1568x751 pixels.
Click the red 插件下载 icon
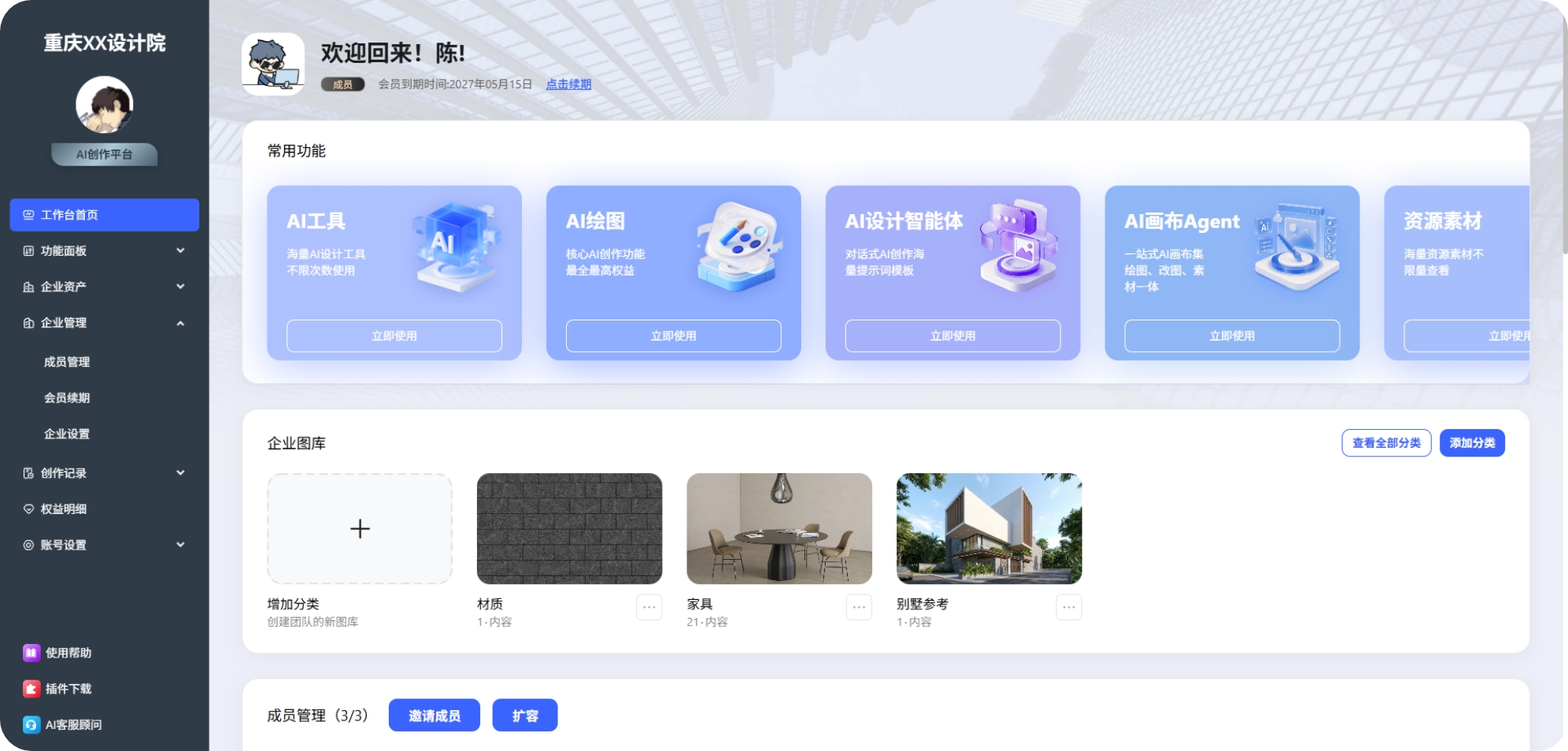(31, 689)
